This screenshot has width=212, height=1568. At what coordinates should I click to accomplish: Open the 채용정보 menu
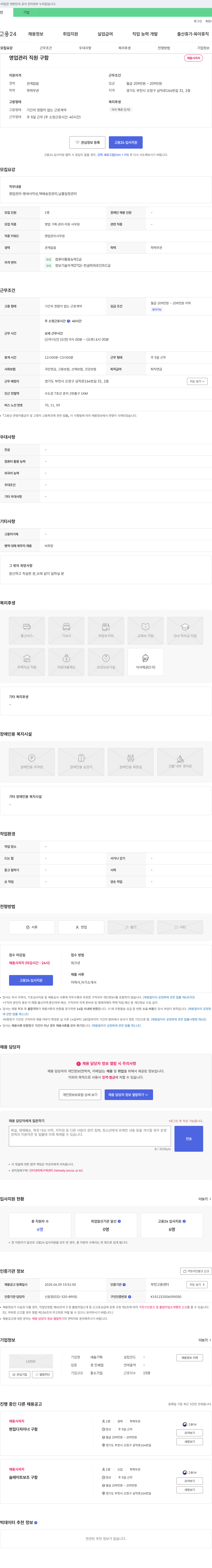point(36,34)
